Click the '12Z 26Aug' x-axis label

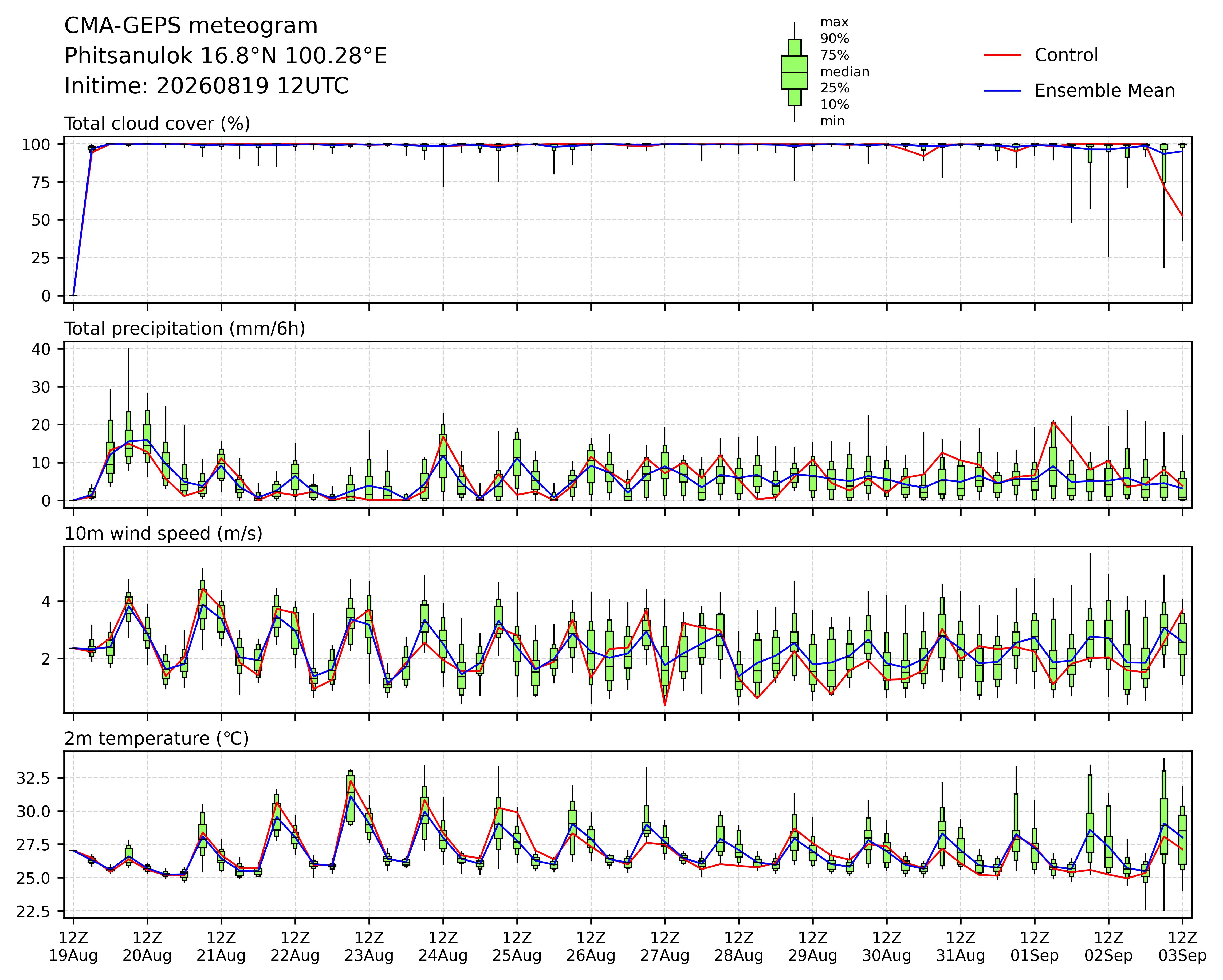tap(591, 947)
